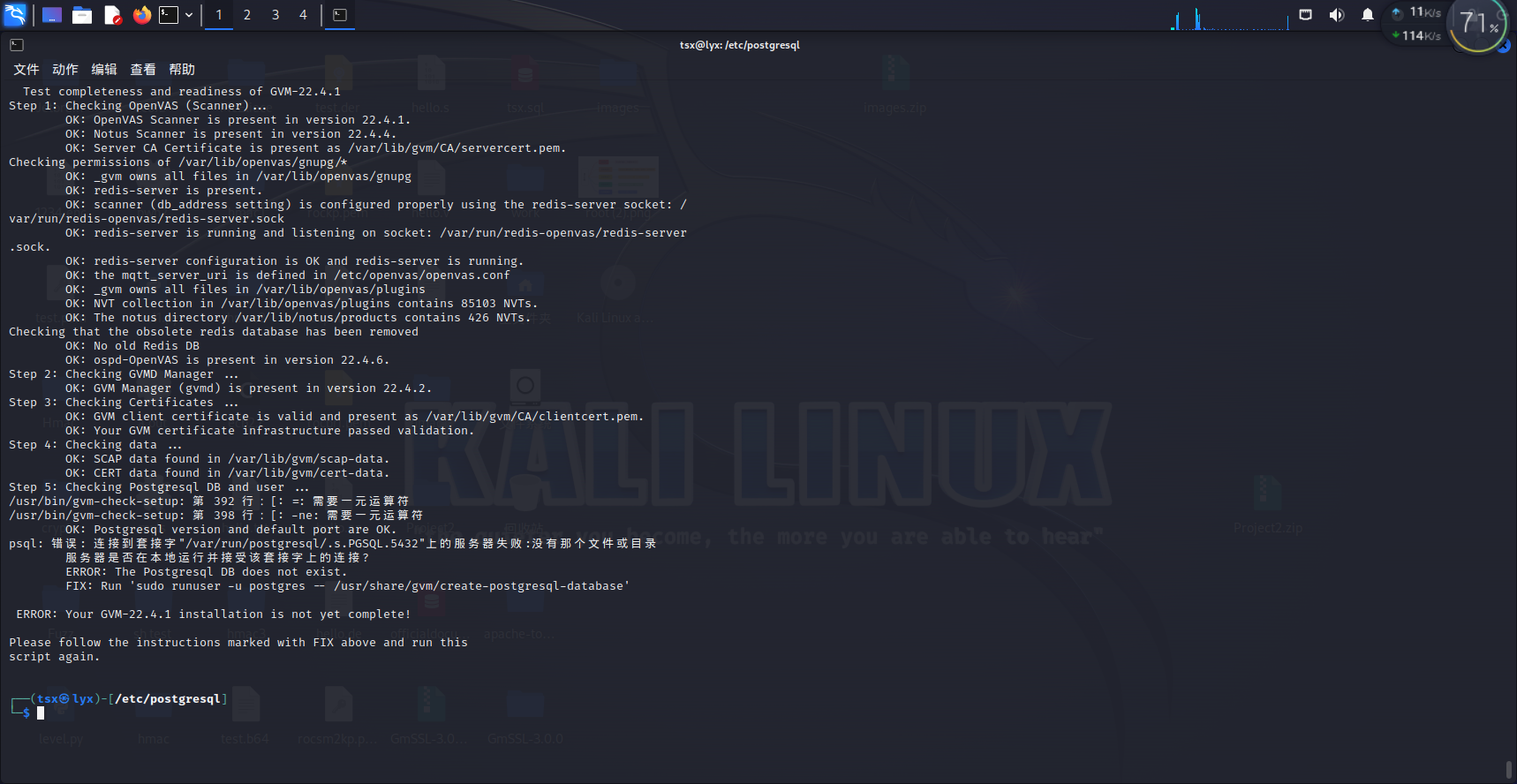This screenshot has height=784, width=1517.
Task: Open the 文件 menu
Action: click(x=26, y=70)
